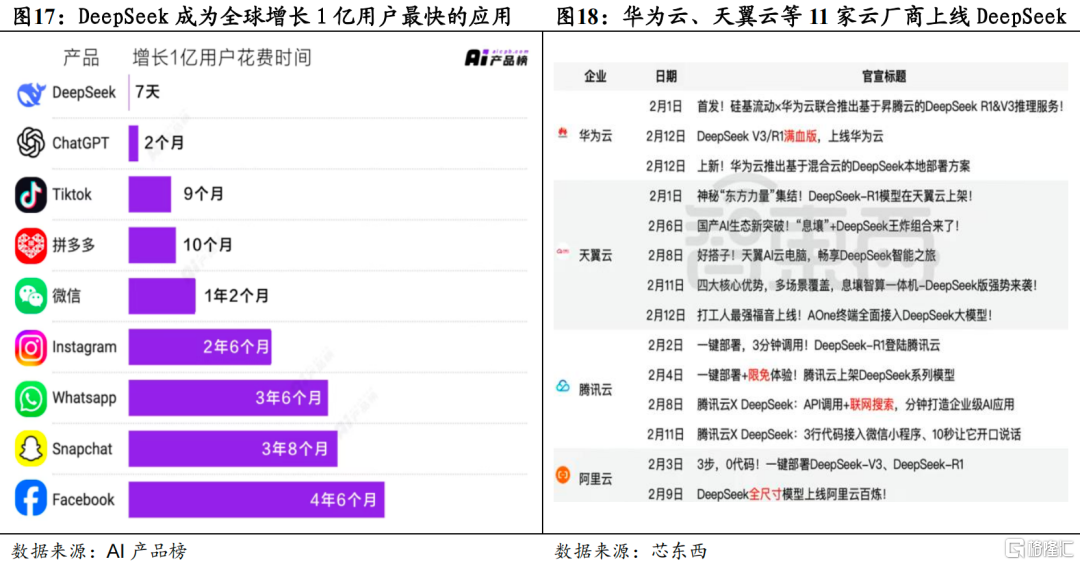This screenshot has height=565, width=1080.
Task: Click the Facebook 4年6个月 purple bar
Action: coord(256,500)
